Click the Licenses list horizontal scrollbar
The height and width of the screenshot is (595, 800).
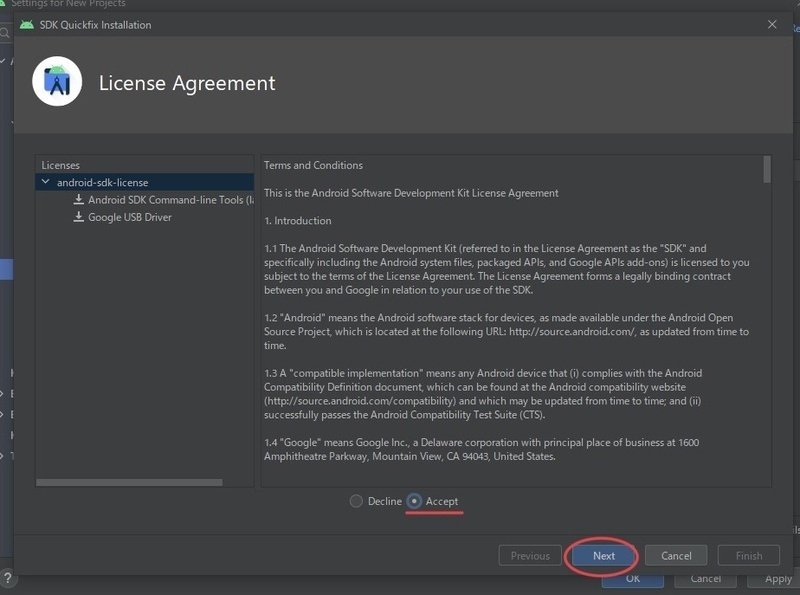[129, 482]
